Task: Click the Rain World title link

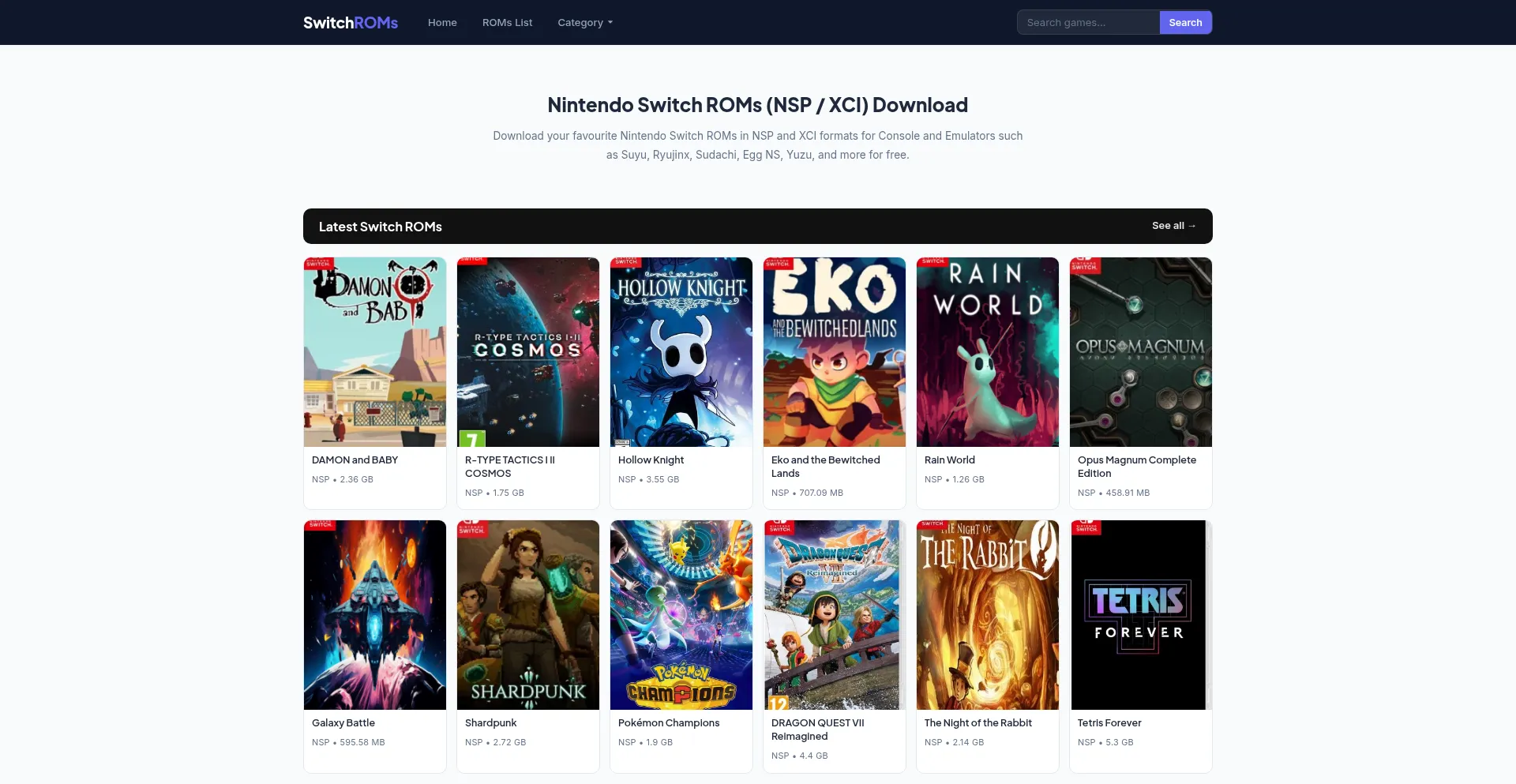Action: tap(950, 460)
